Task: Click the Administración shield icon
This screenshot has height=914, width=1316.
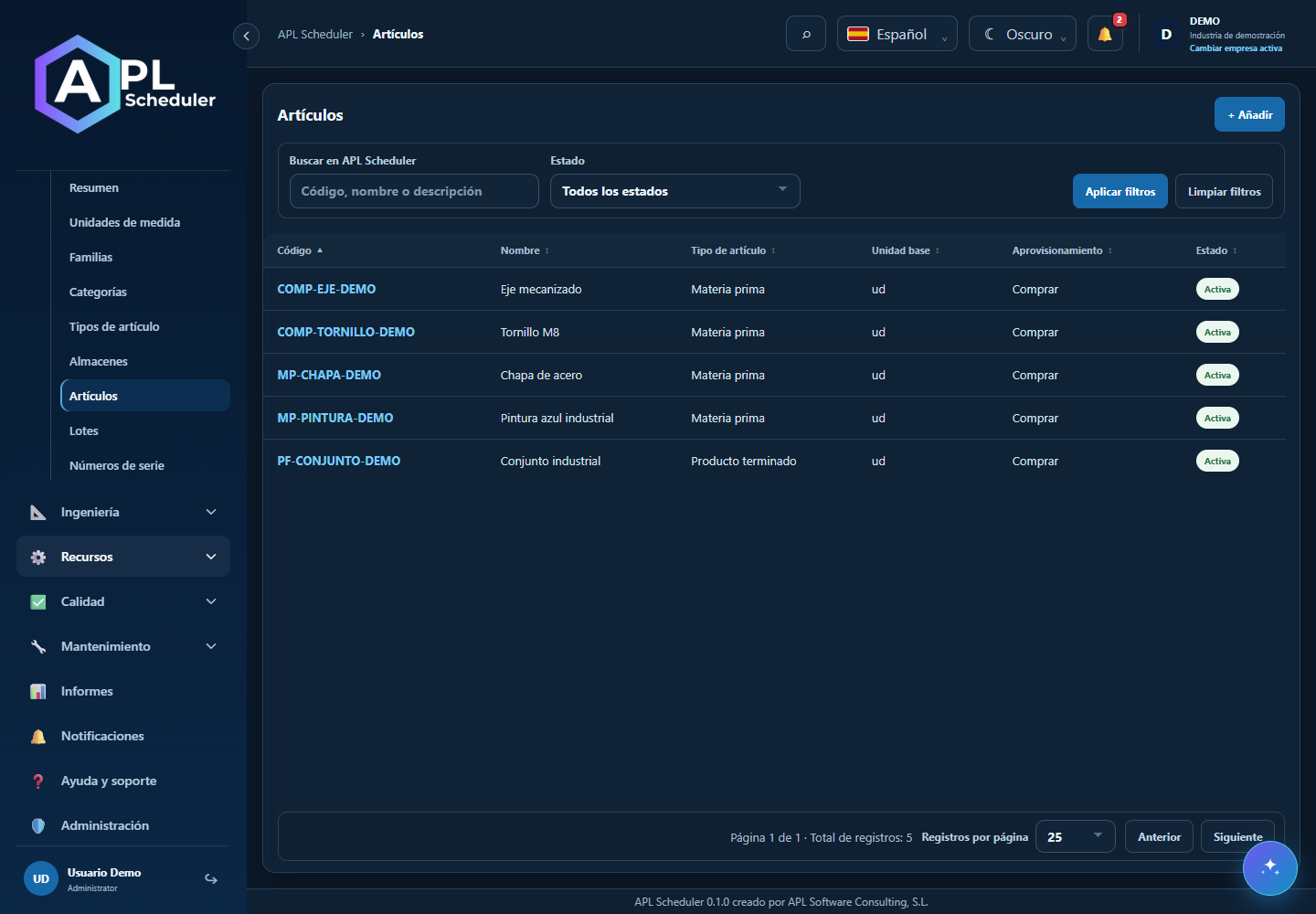Action: [x=38, y=826]
